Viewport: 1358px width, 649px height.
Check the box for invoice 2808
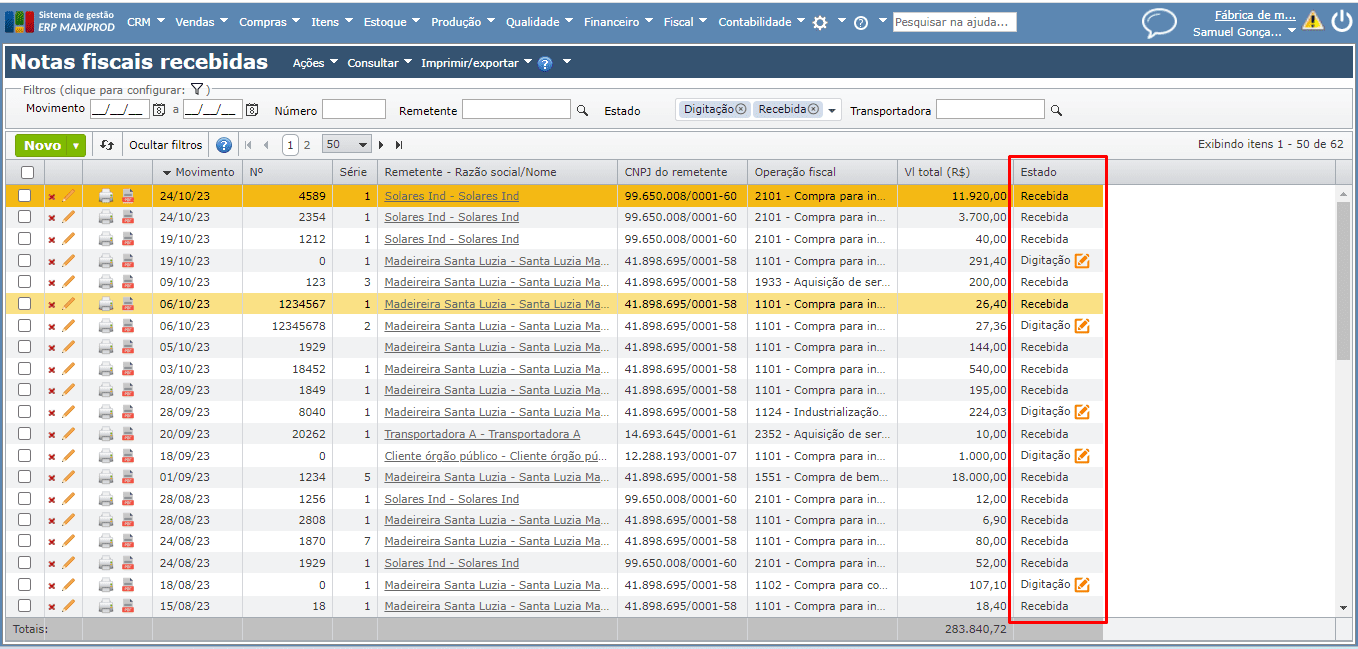25,520
